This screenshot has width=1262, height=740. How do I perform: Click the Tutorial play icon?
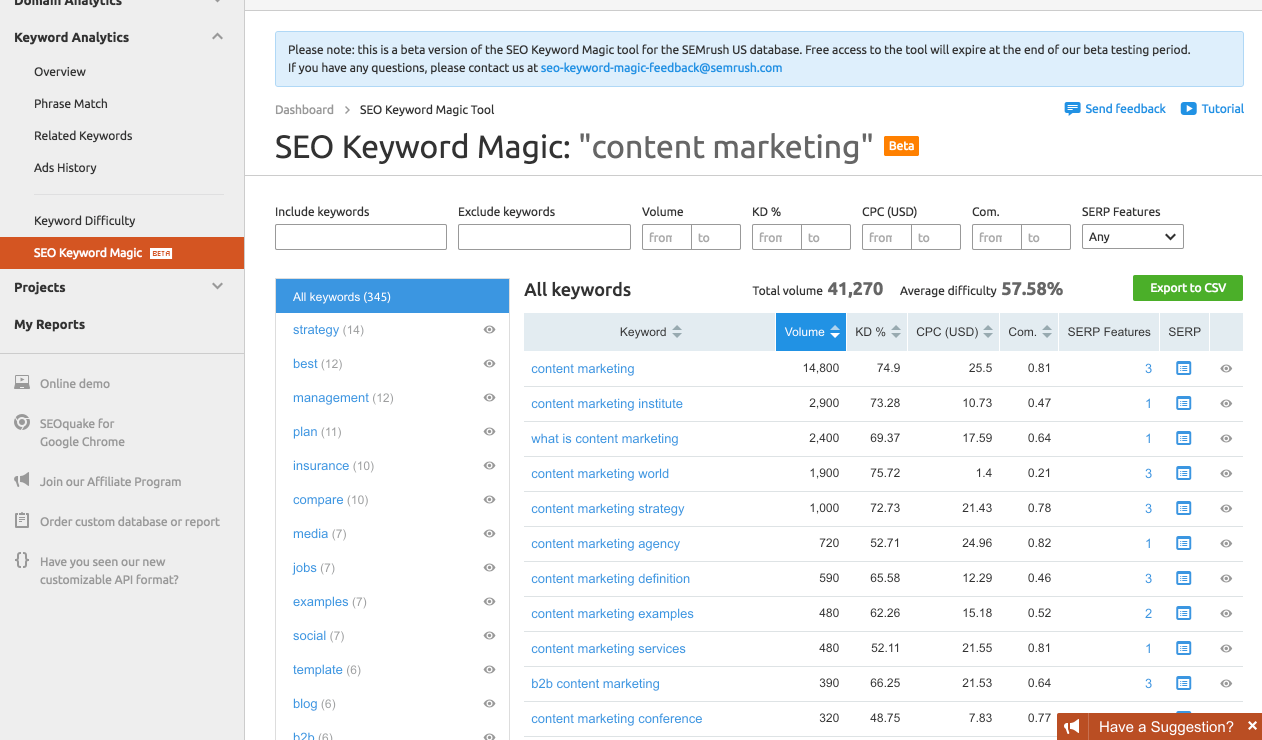[1188, 109]
